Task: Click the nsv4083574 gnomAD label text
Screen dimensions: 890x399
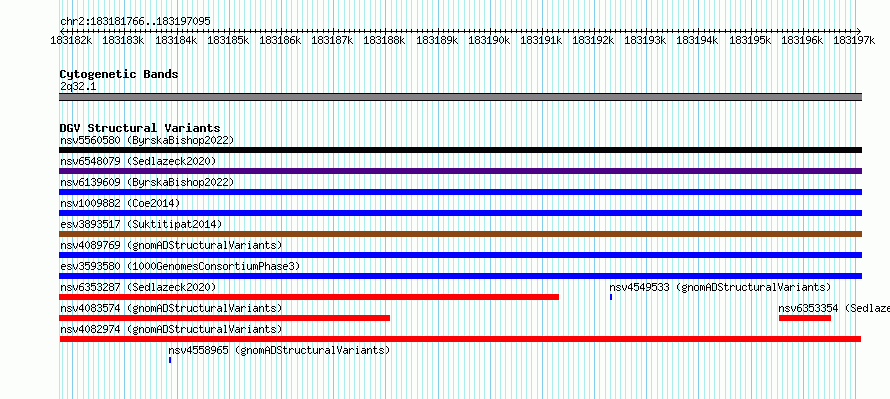Action: click(x=171, y=308)
